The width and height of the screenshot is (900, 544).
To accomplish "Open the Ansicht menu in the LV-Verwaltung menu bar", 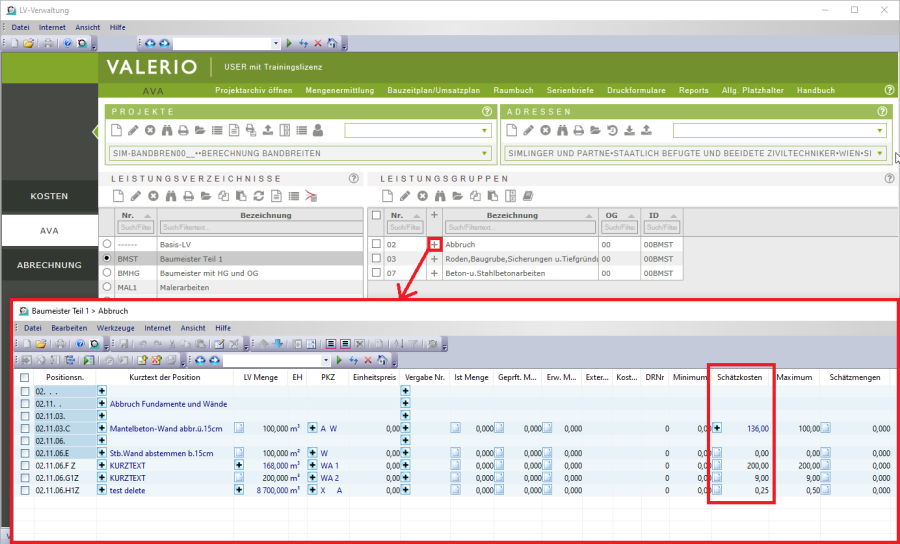I will [88, 27].
